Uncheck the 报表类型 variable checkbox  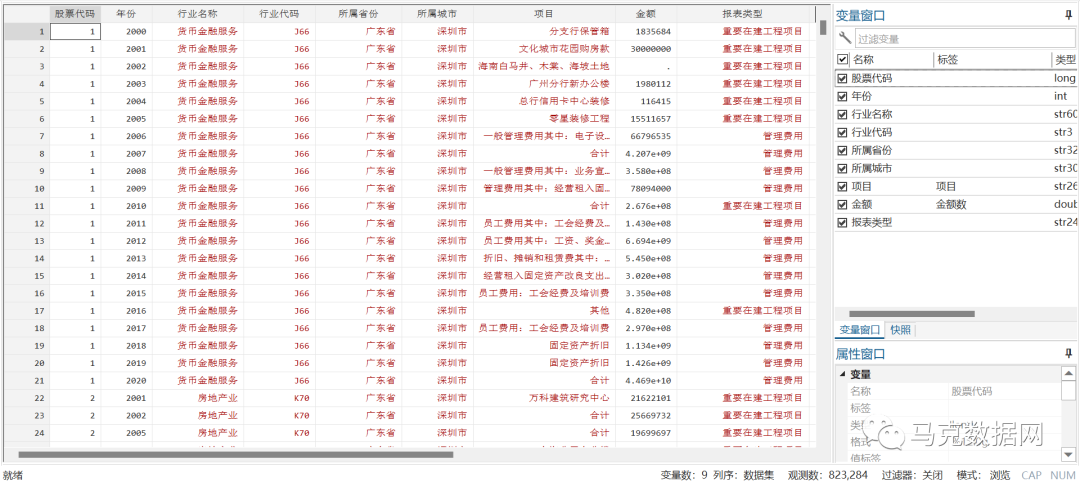point(842,222)
